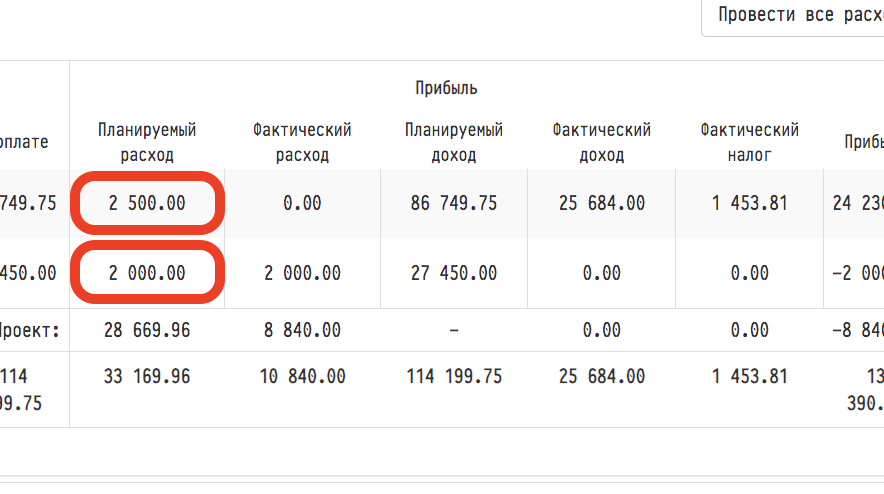Click the "Планируемый расход" column header
This screenshot has height=494, width=884.
[147, 142]
